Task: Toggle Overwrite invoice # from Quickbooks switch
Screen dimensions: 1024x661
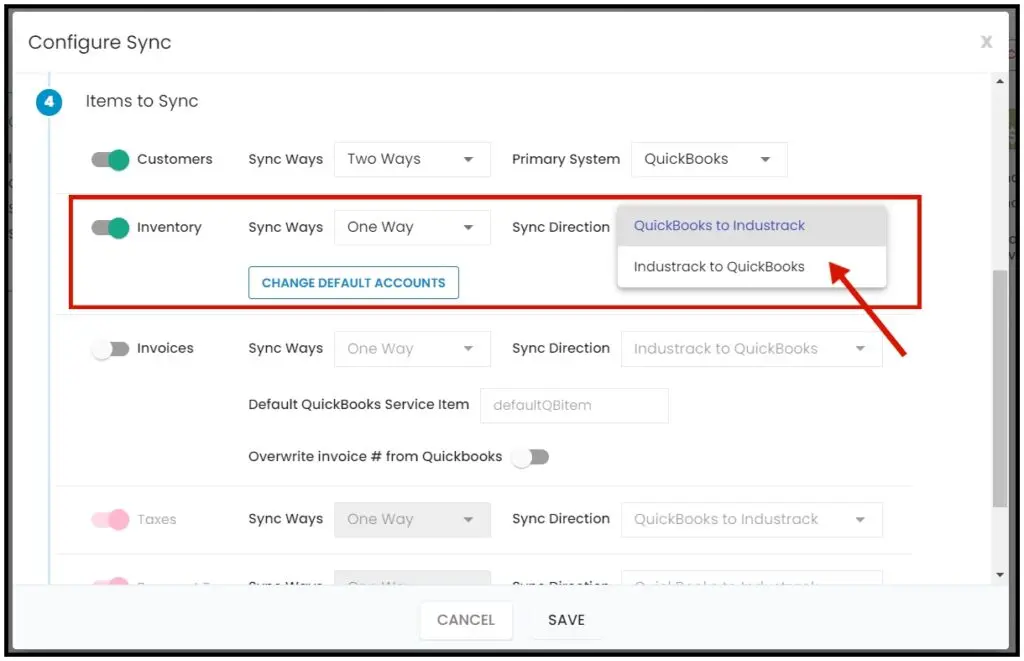Action: [530, 457]
